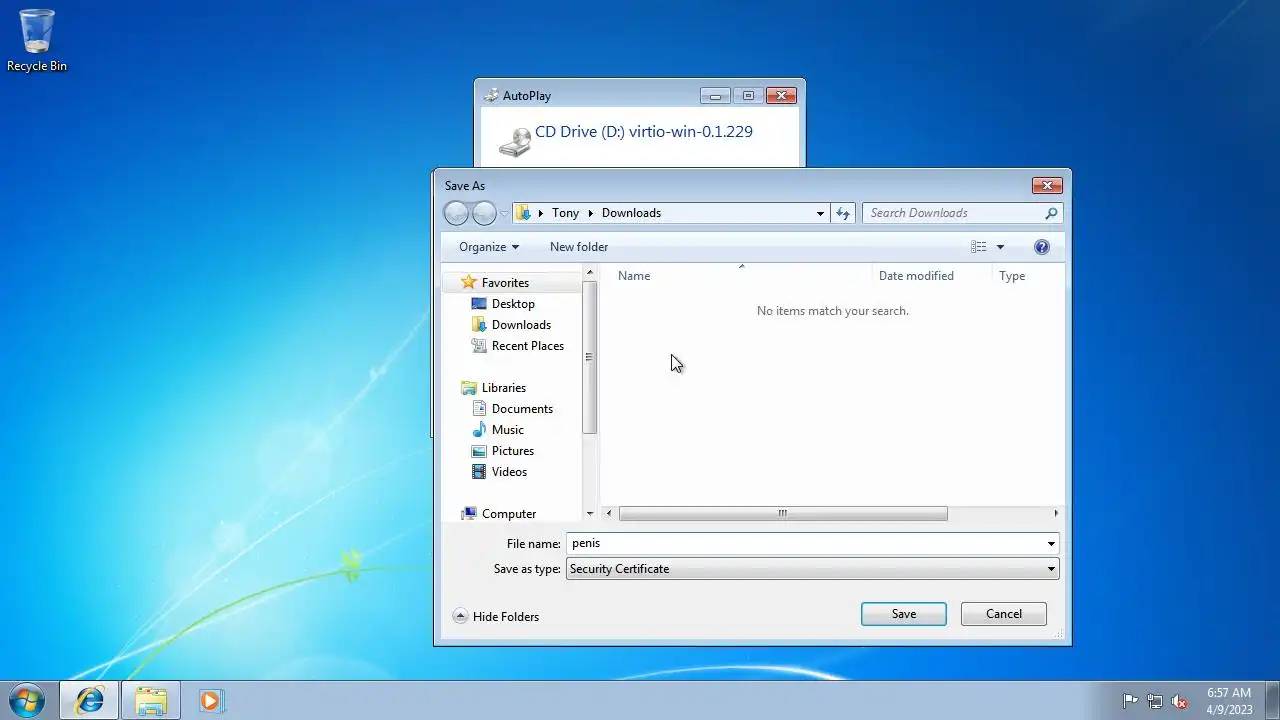The height and width of the screenshot is (720, 1280).
Task: Click the Desktop icon in navigation pane
Action: (479, 304)
